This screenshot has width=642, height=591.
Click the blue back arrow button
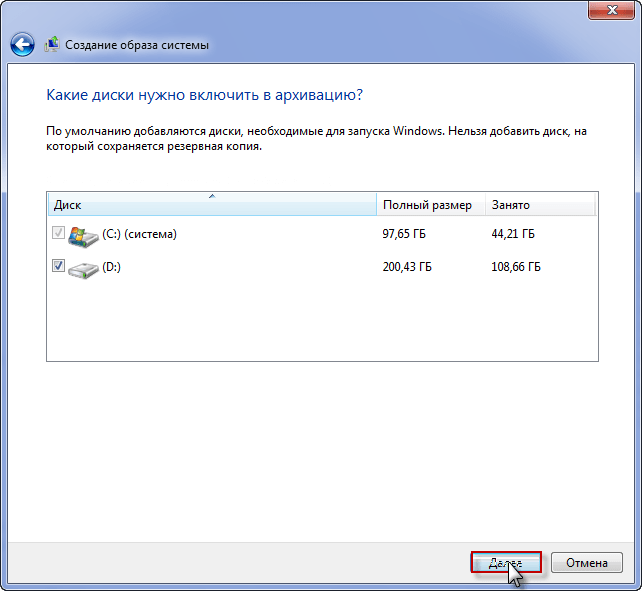(x=22, y=44)
